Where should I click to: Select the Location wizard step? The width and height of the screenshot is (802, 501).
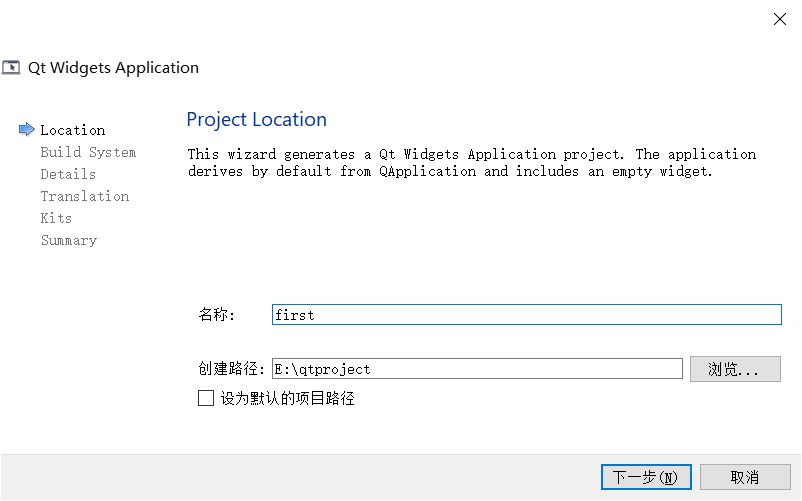point(72,130)
